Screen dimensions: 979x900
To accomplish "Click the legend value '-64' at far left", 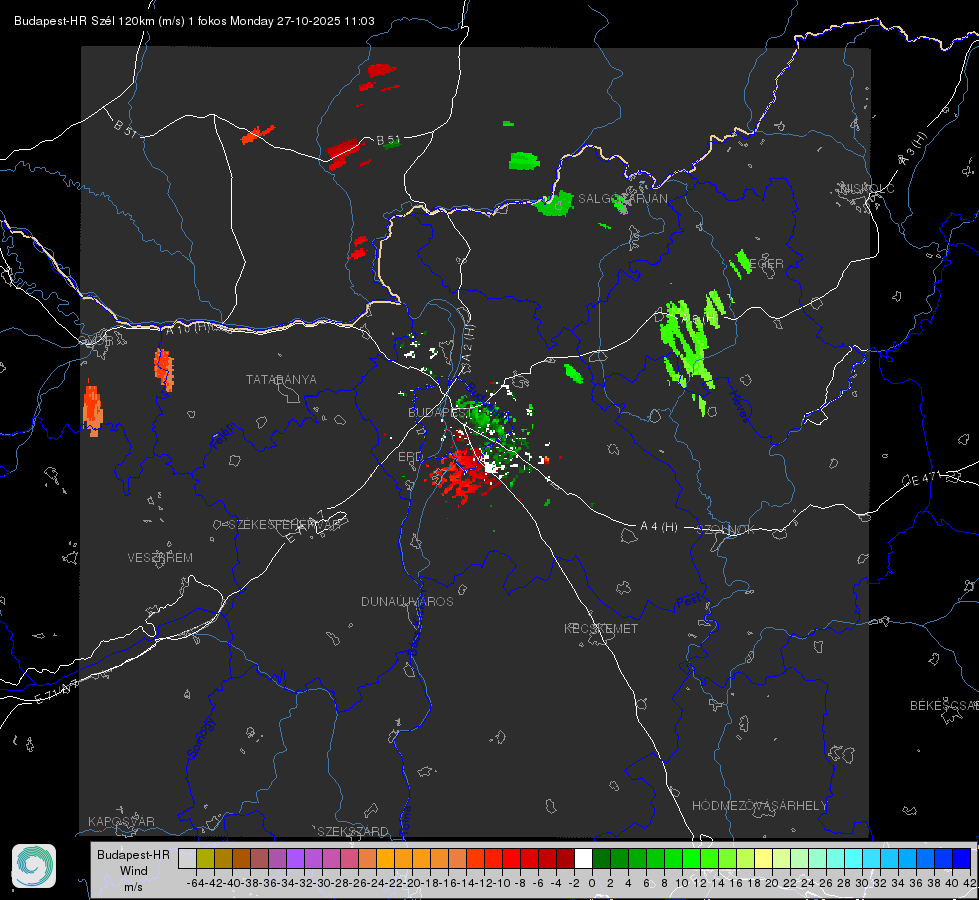I will 196,883.
